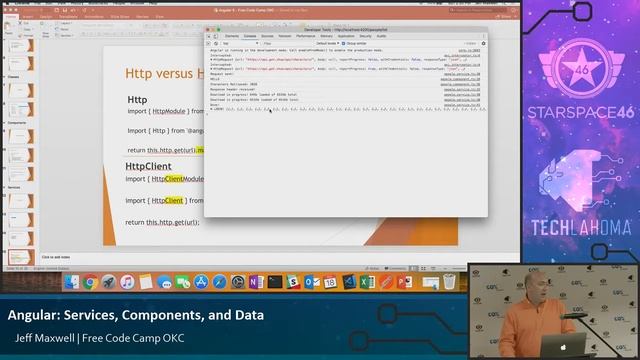Viewport: 640px width, 360px height.
Task: Open PowerPoint Transitions ribbon tab
Action: pos(68,17)
